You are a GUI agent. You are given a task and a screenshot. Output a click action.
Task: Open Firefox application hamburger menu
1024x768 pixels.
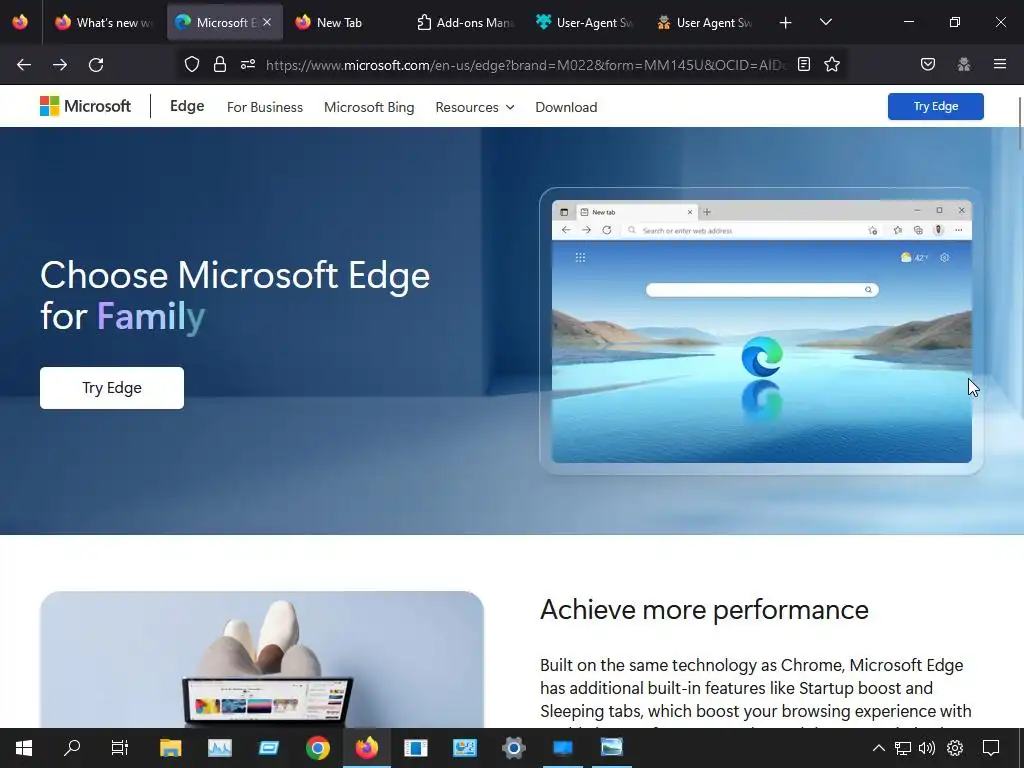tap(1000, 64)
